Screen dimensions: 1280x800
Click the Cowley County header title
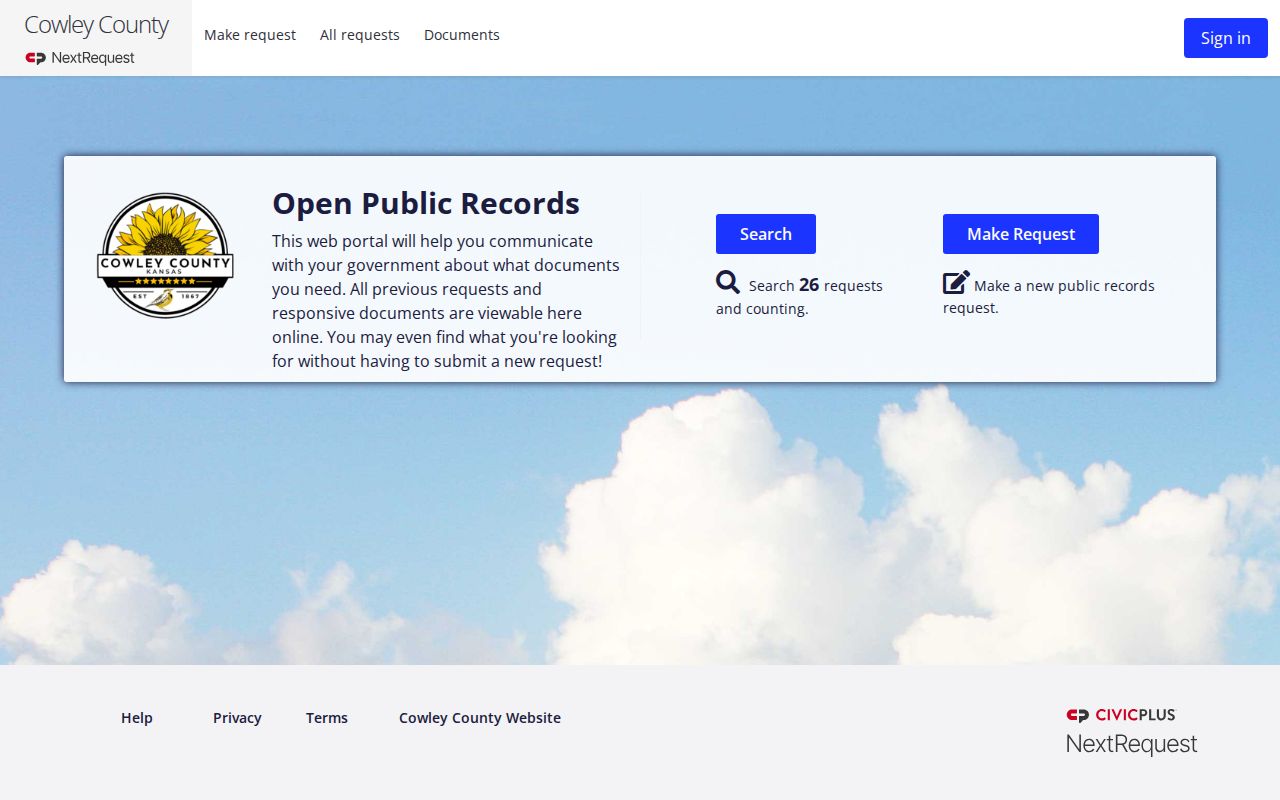[x=96, y=25]
